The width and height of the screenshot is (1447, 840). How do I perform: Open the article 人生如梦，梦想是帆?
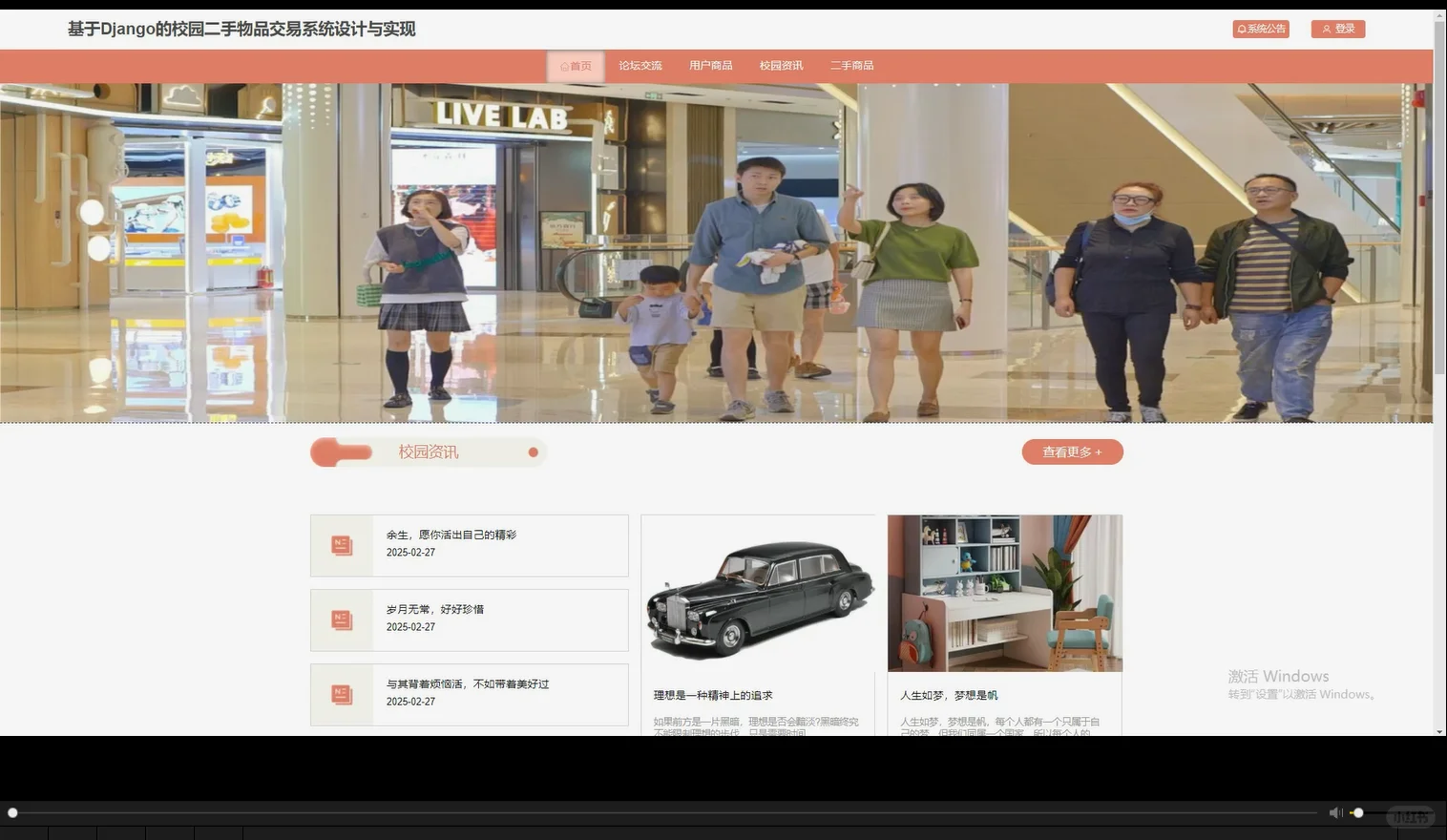[x=949, y=695]
